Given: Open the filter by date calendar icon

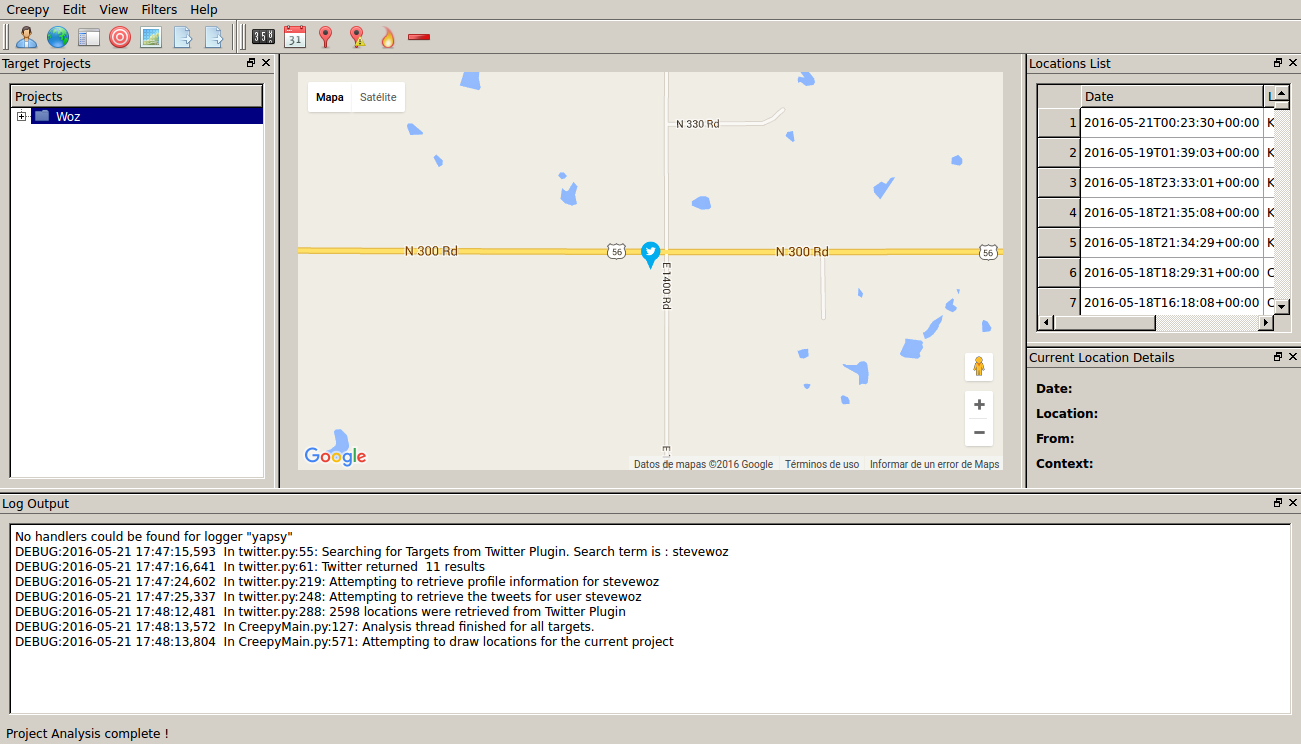Looking at the screenshot, I should tap(294, 37).
